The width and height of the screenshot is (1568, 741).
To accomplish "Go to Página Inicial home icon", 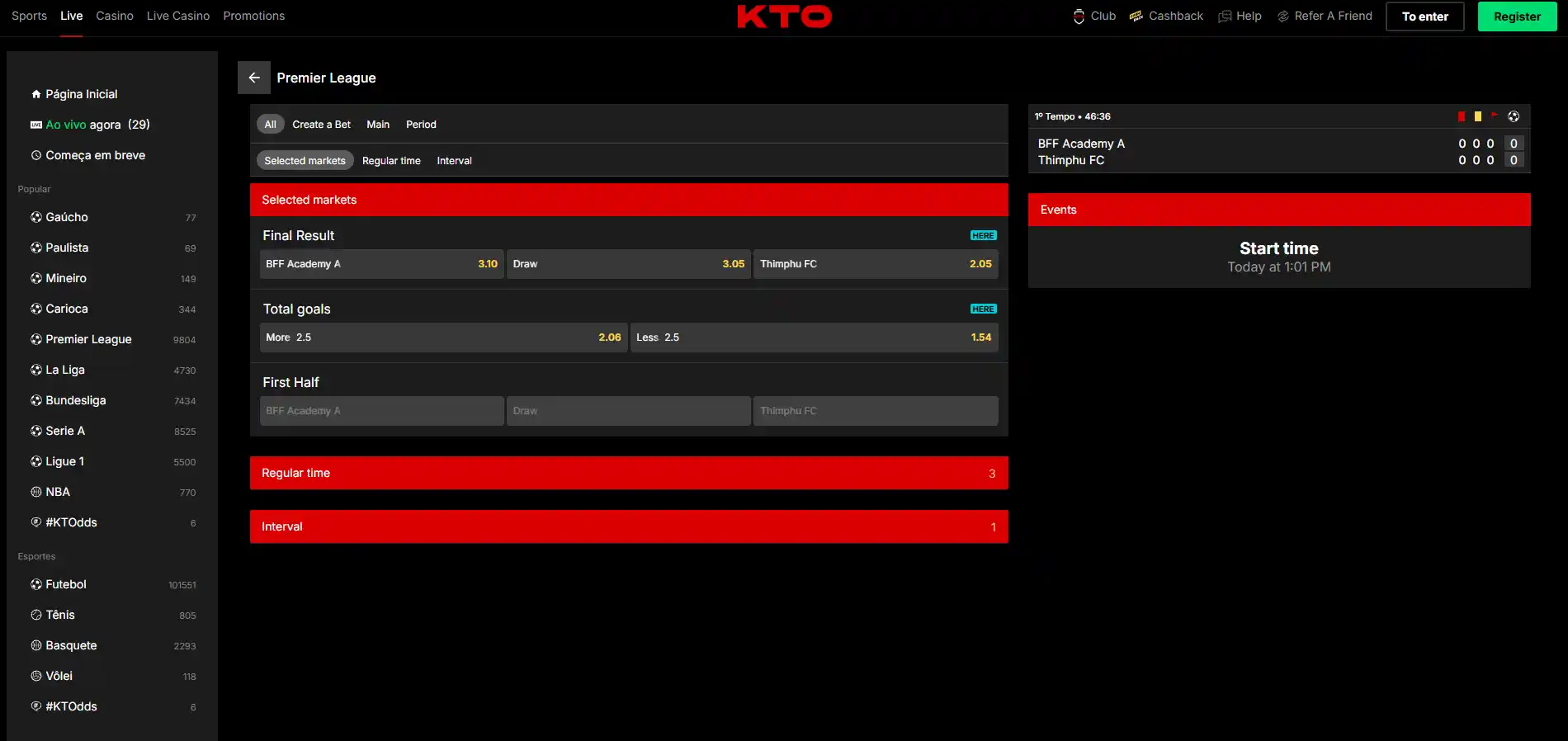I will (36, 94).
